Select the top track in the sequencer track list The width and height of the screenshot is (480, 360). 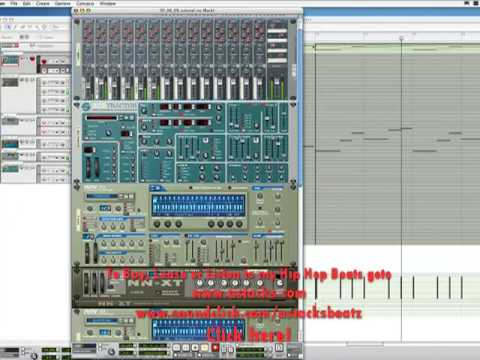[35, 65]
